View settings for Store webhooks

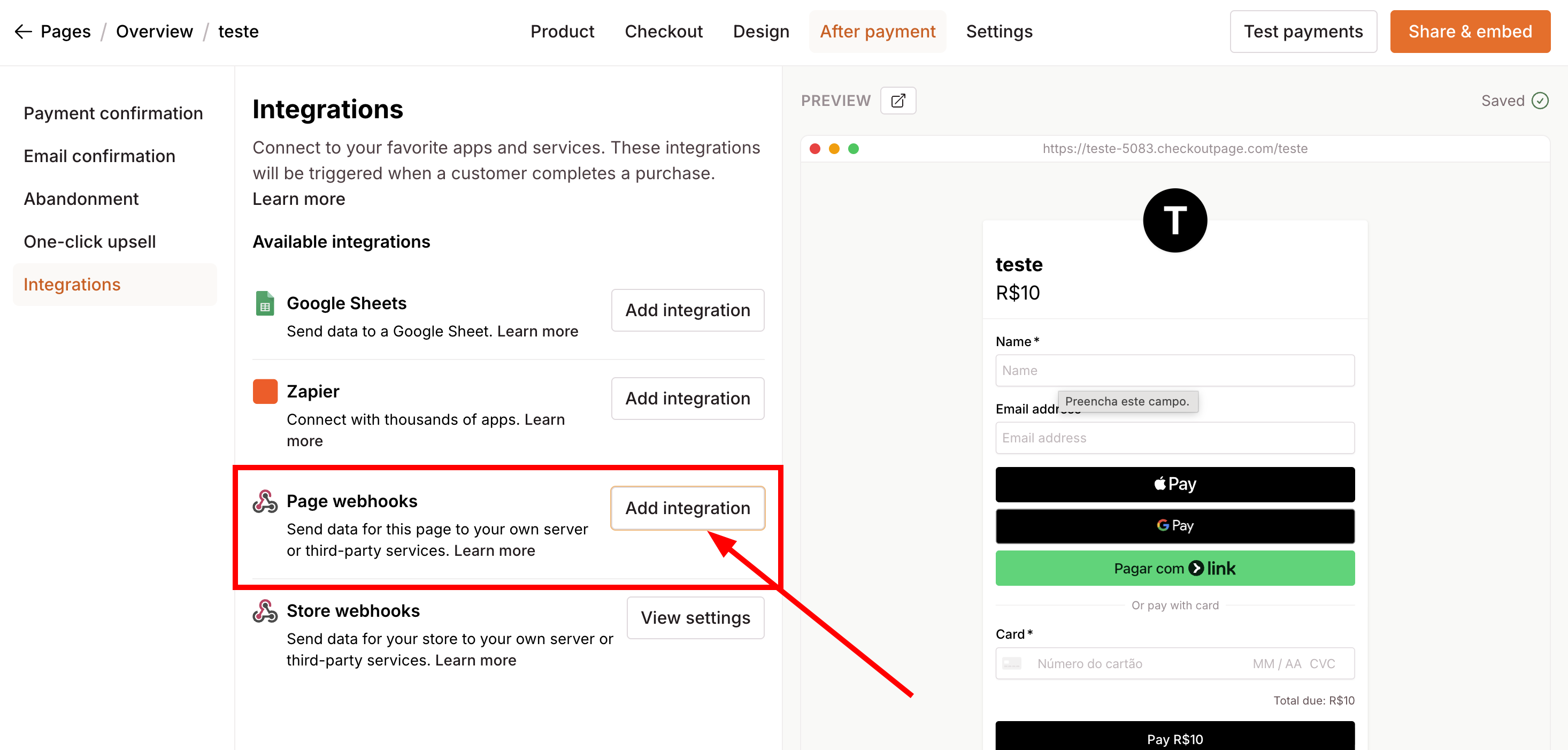695,617
